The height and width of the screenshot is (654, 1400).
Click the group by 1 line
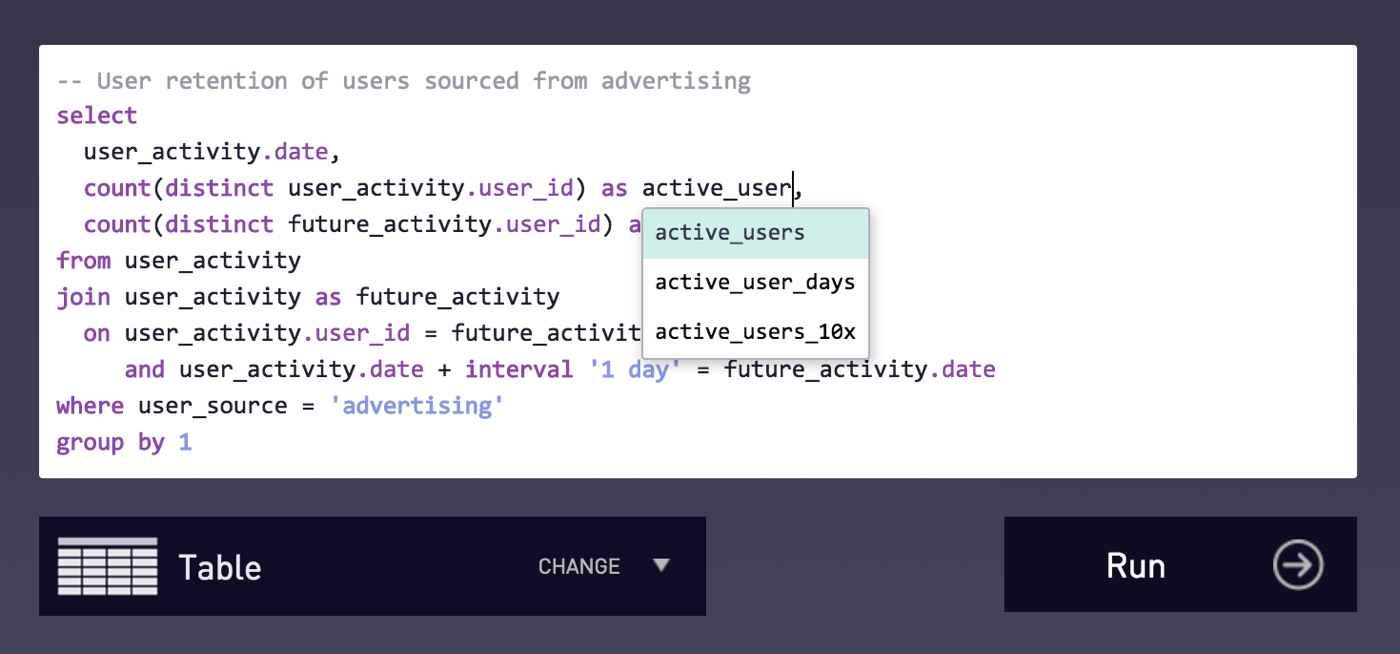pos(124,442)
